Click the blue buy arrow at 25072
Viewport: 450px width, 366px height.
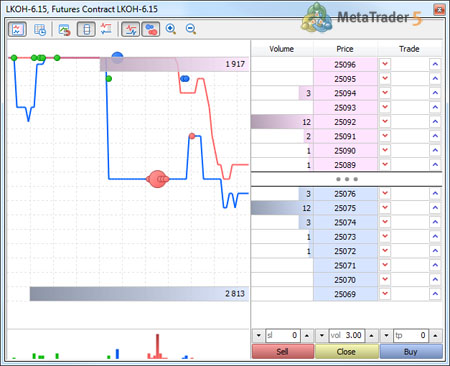(x=435, y=251)
